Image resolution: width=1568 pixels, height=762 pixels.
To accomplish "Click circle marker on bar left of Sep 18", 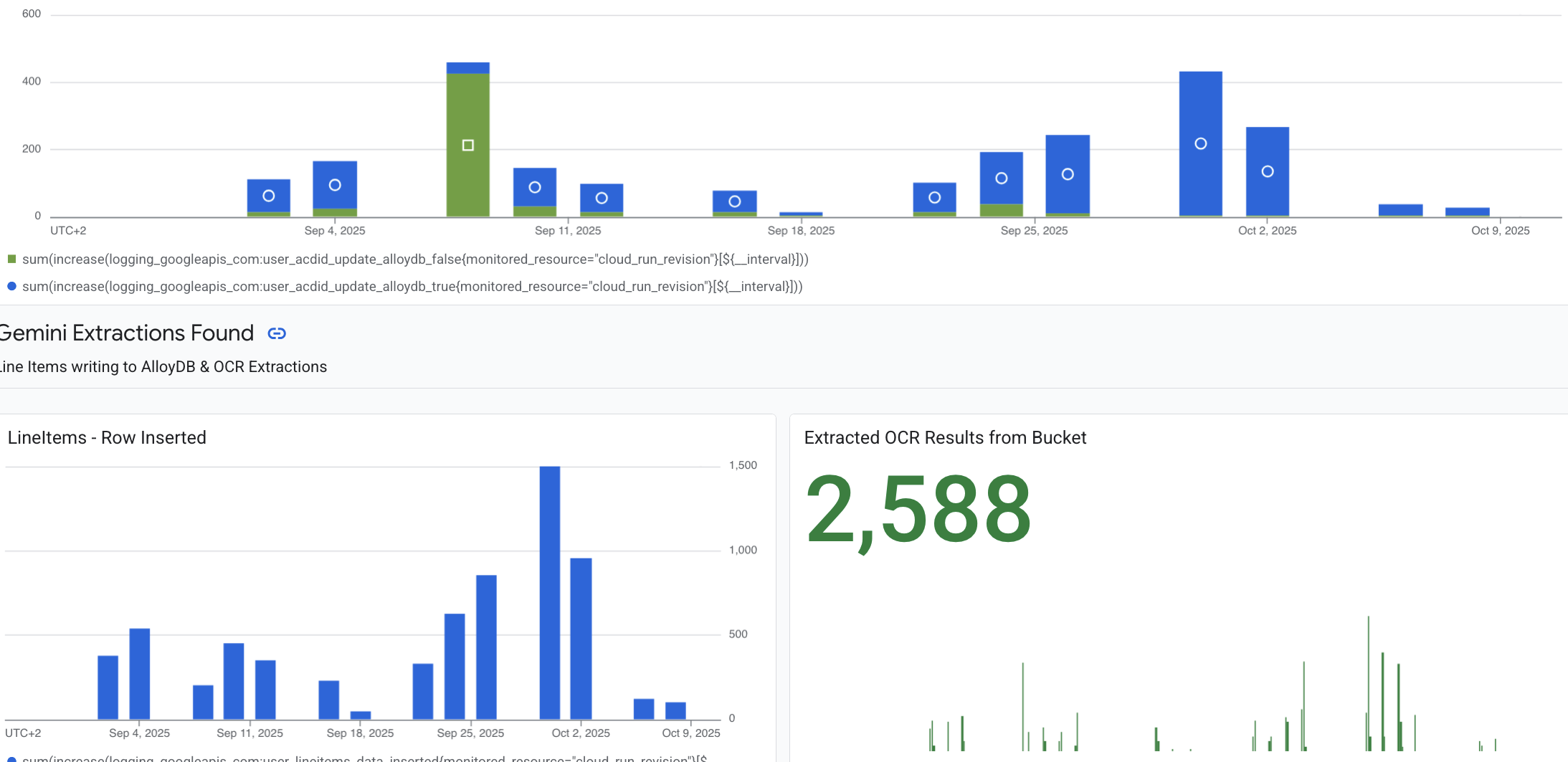I will (x=735, y=201).
